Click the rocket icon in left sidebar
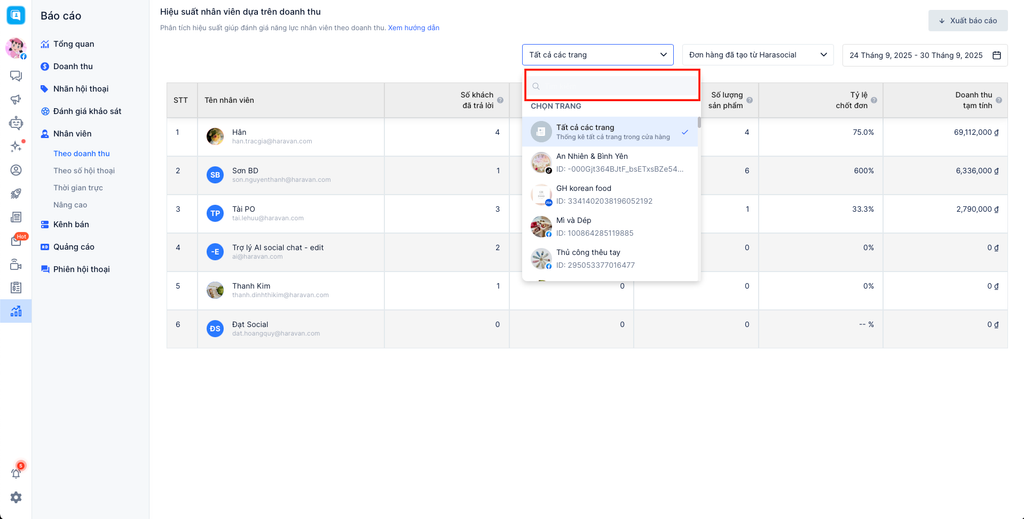1024x519 pixels. [16, 194]
